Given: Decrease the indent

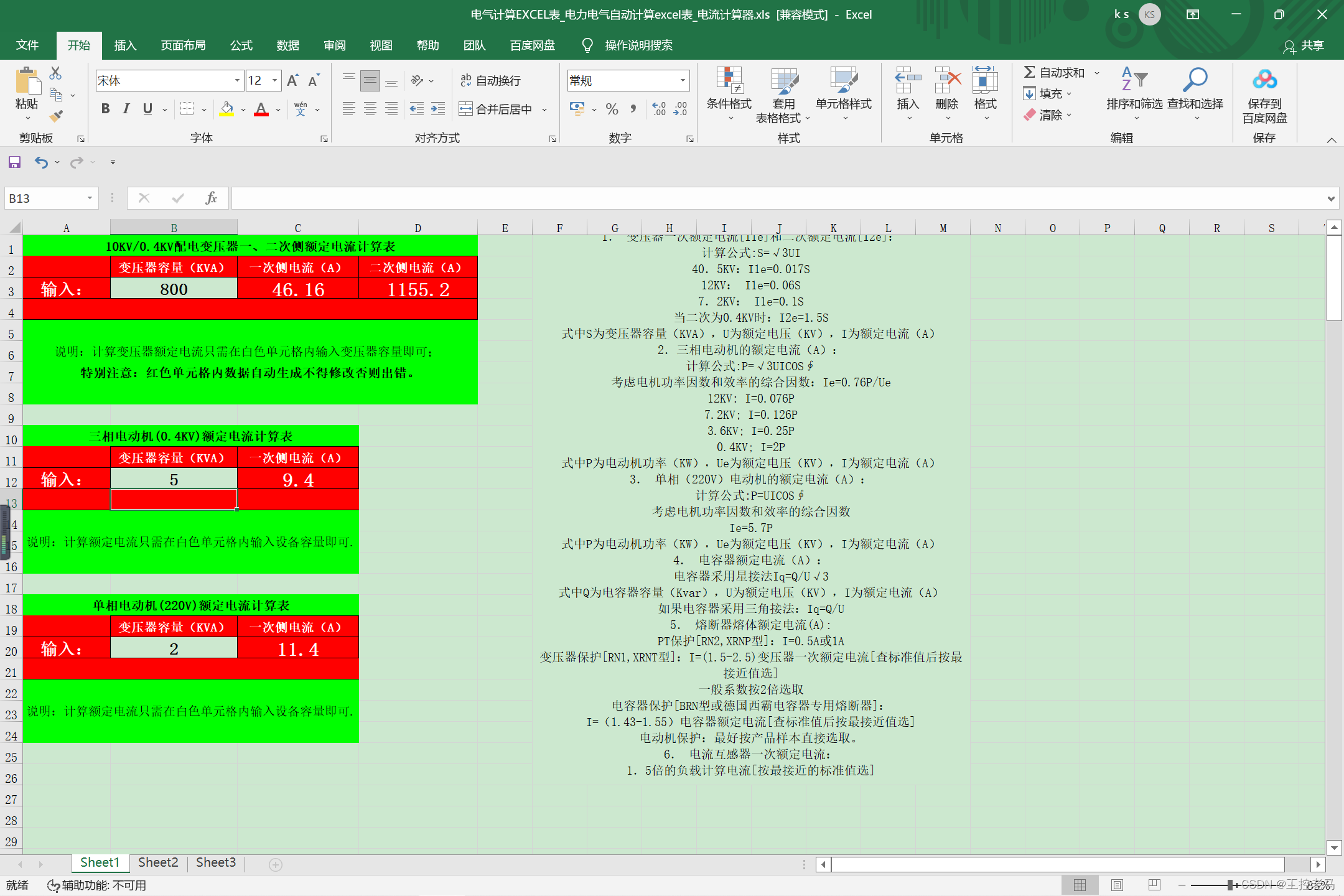Looking at the screenshot, I should click(x=417, y=109).
